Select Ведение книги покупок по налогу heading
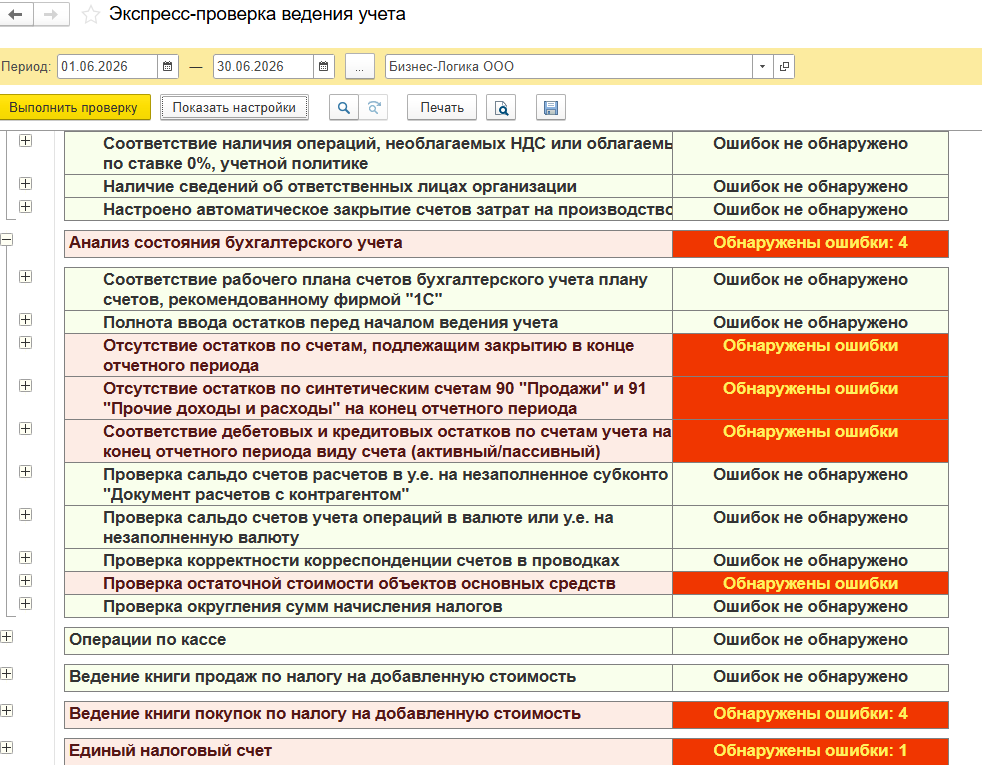This screenshot has width=982, height=765. 325,714
